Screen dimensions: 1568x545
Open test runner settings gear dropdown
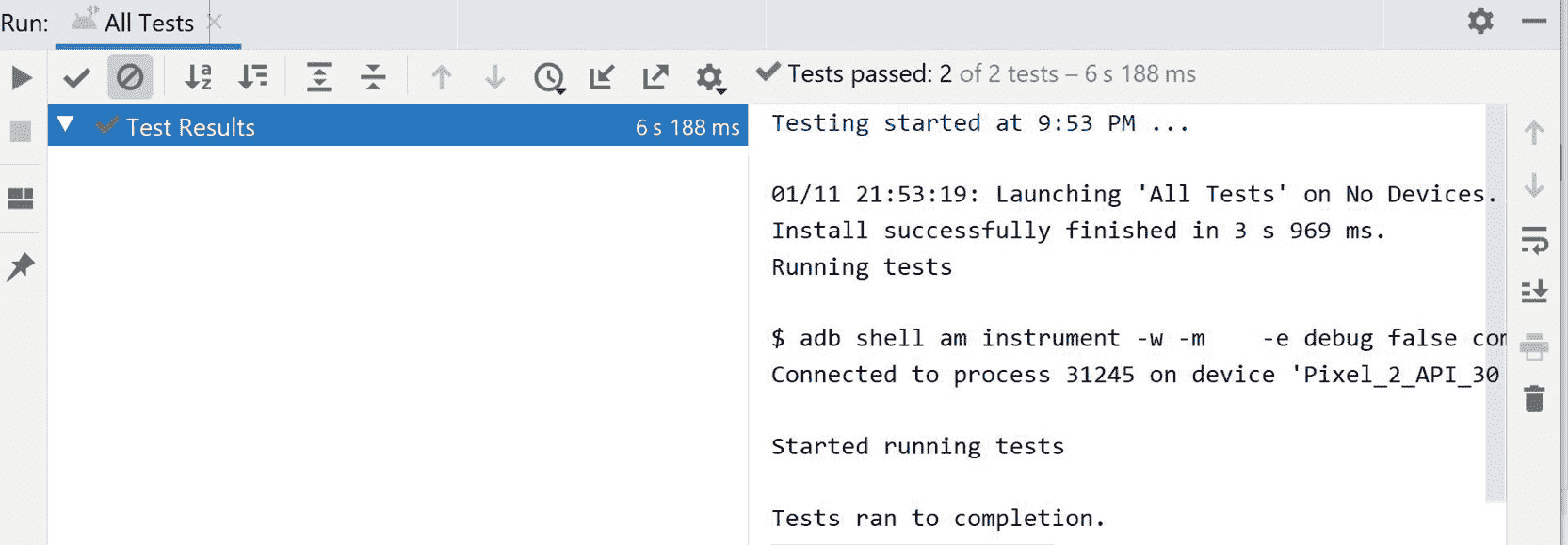click(710, 77)
